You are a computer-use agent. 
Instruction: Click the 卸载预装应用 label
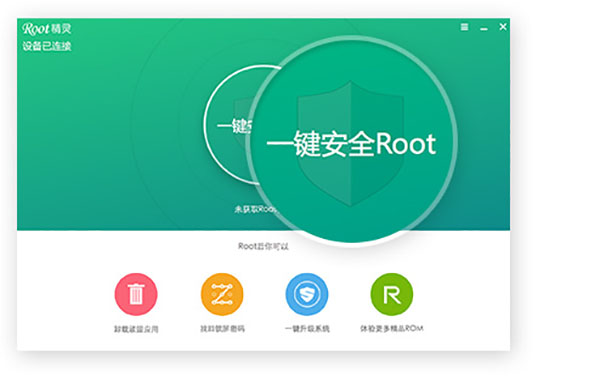click(x=136, y=329)
